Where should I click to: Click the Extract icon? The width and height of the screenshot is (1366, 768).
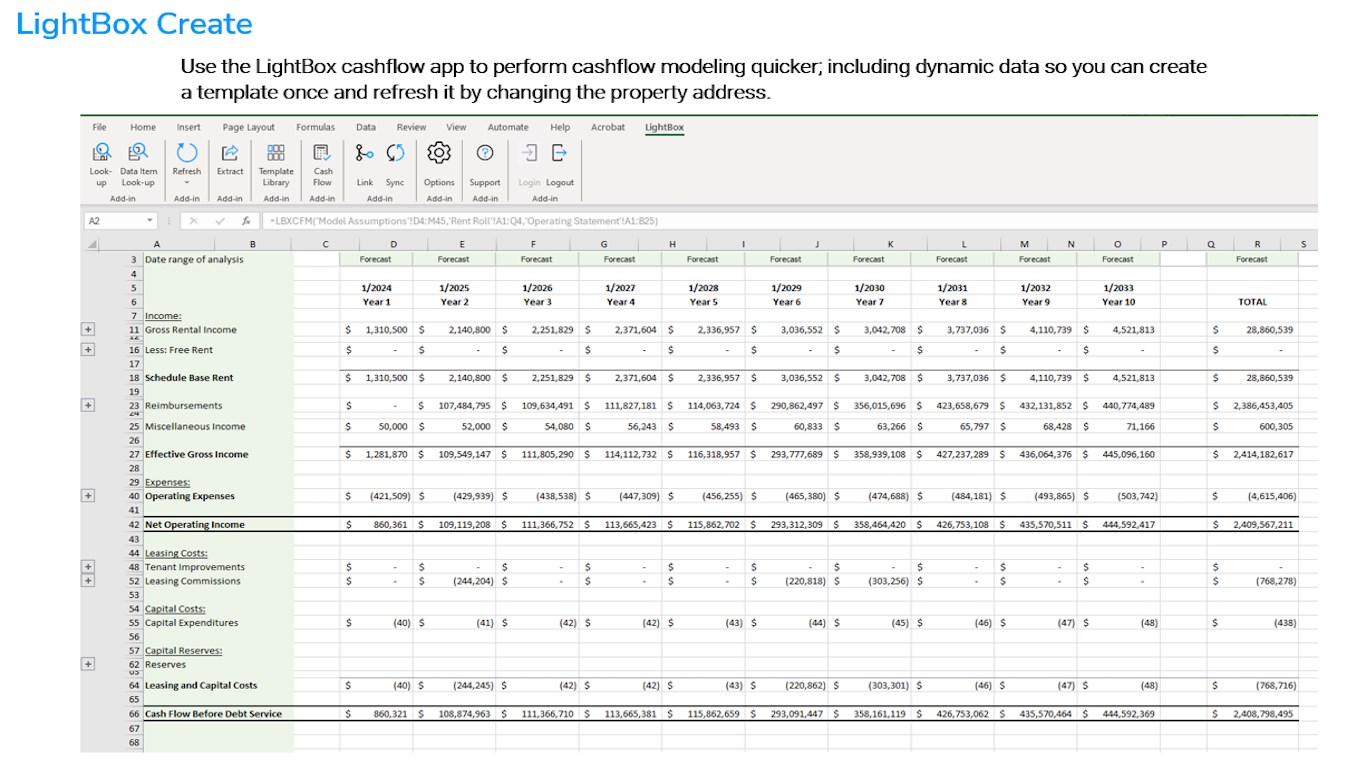tap(230, 153)
